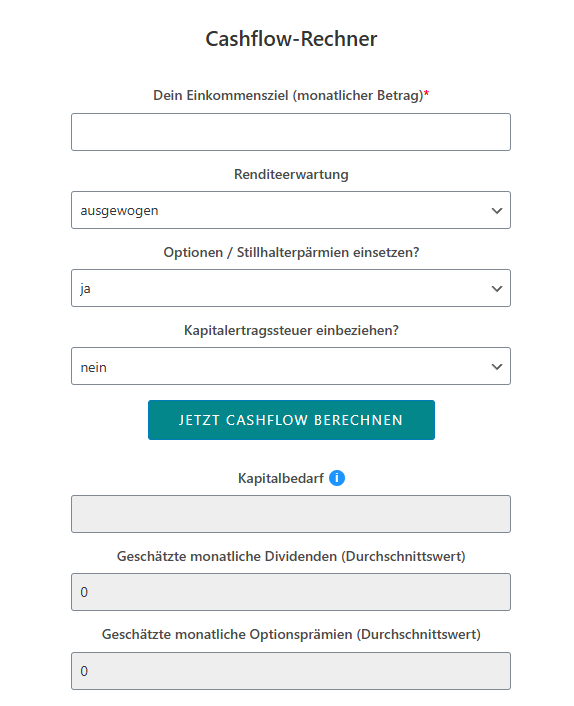Image resolution: width=574 pixels, height=706 pixels.
Task: Open the Kapitalertragssteuer dropdown chevron
Action: [497, 367]
